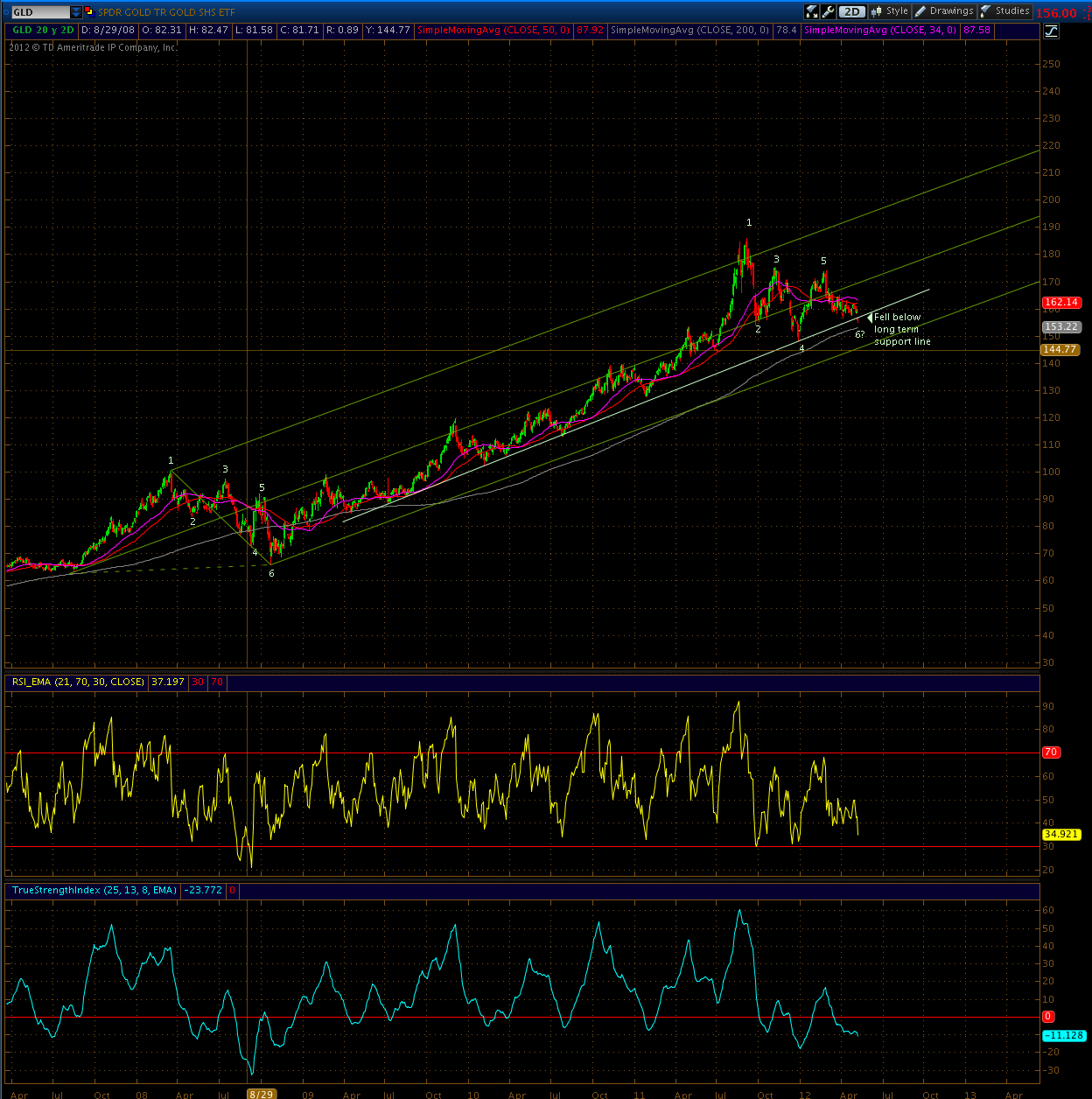Select the SimpleMovingAvg (CLOSE, 200, 0) study label

(x=689, y=30)
